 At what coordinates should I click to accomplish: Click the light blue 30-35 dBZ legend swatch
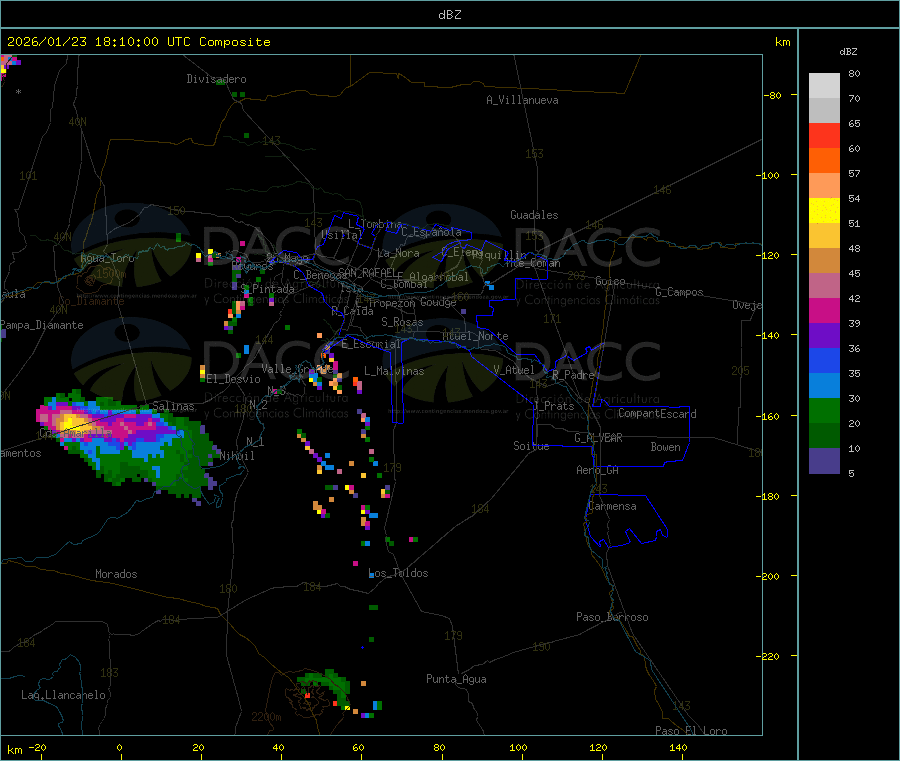(x=824, y=386)
